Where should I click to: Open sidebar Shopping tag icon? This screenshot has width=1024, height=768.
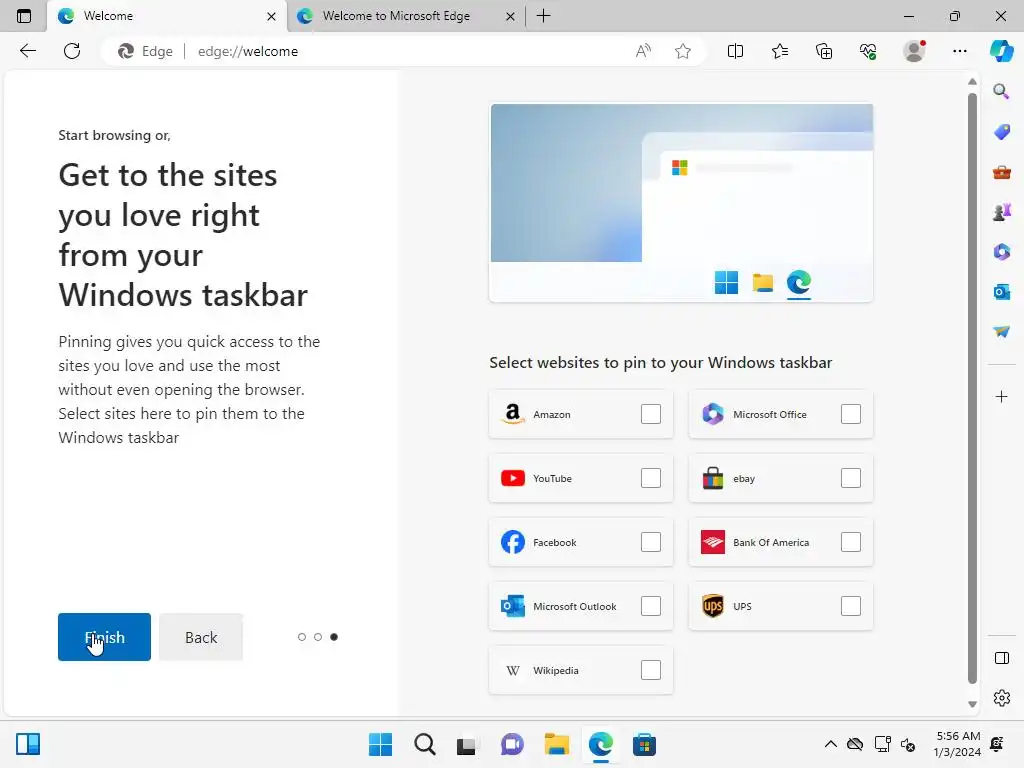[x=1001, y=132]
